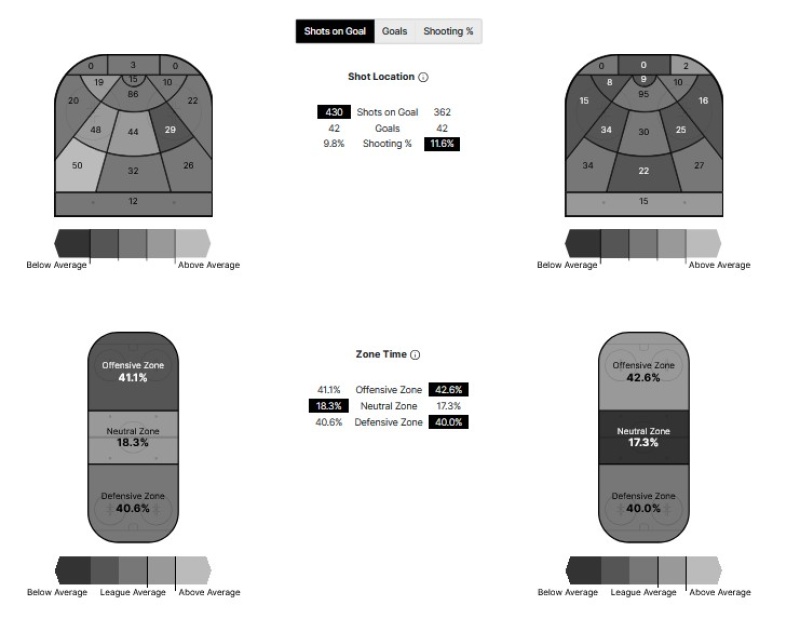Click the Zone Time info icon
The width and height of the screenshot is (800, 632).
click(415, 355)
